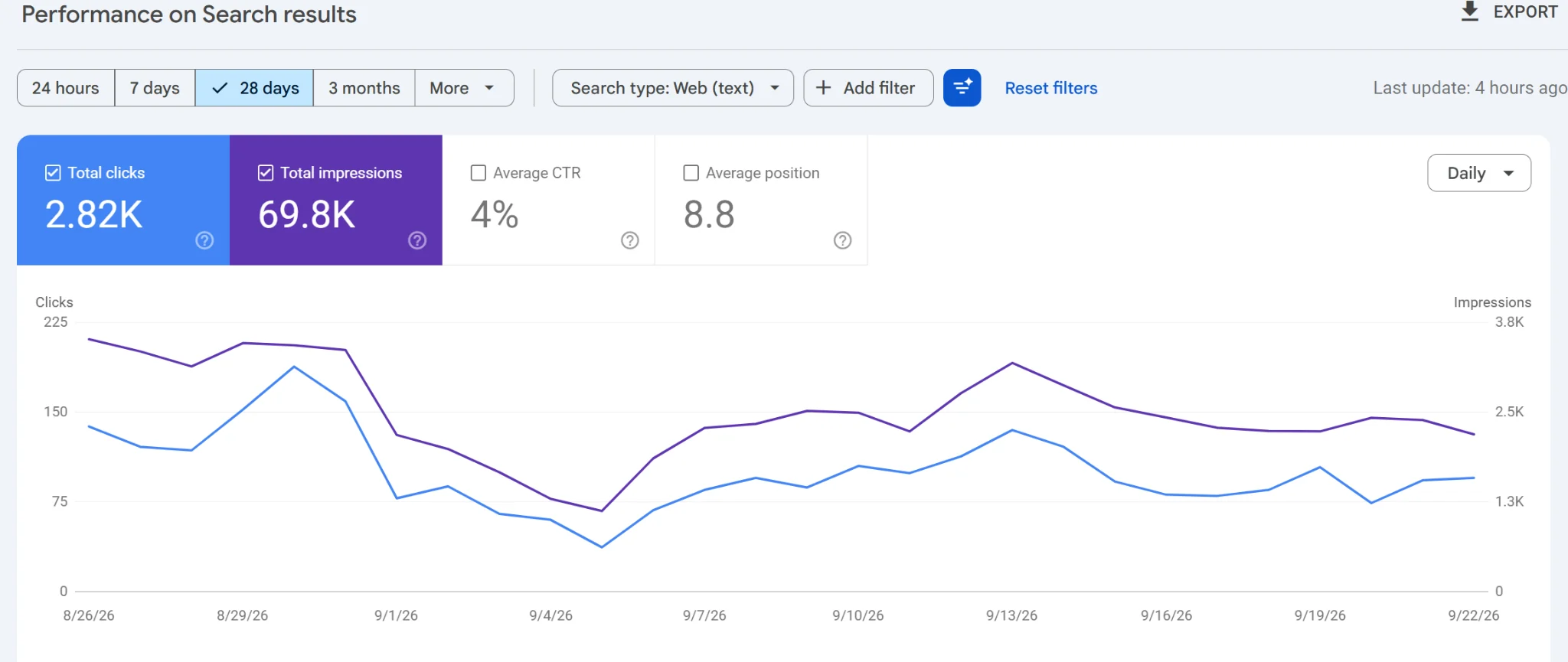Open help icon in Total clicks card
This screenshot has width=1568, height=662.
pyautogui.click(x=204, y=240)
